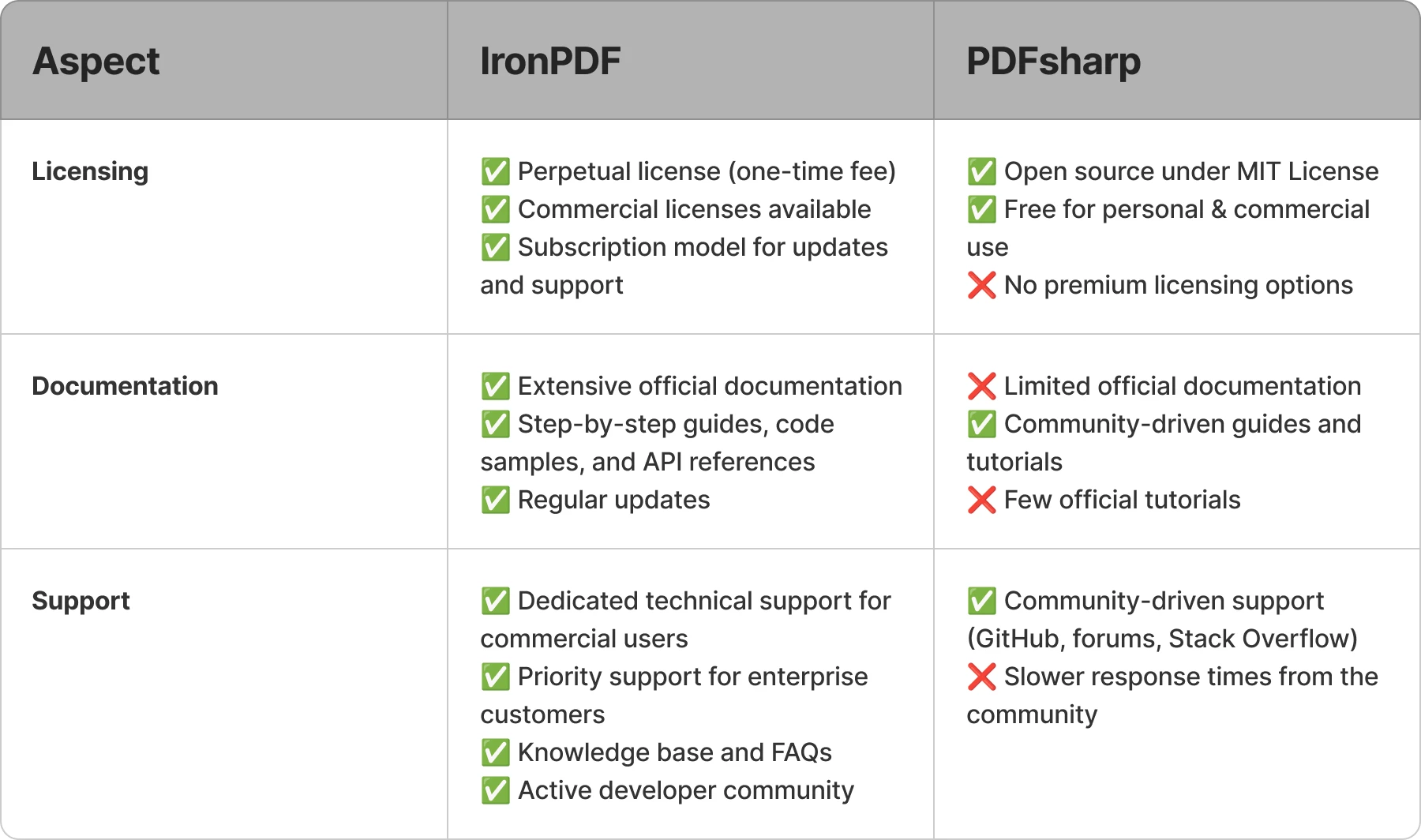The image size is (1421, 840).
Task: Click the checkmark before Priority support for enterprise
Action: [x=495, y=677]
